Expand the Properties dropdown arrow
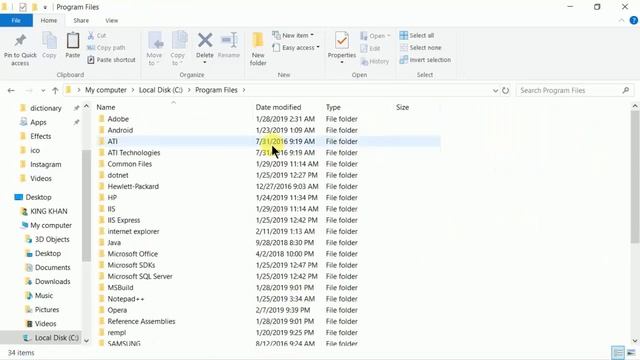 [342, 62]
